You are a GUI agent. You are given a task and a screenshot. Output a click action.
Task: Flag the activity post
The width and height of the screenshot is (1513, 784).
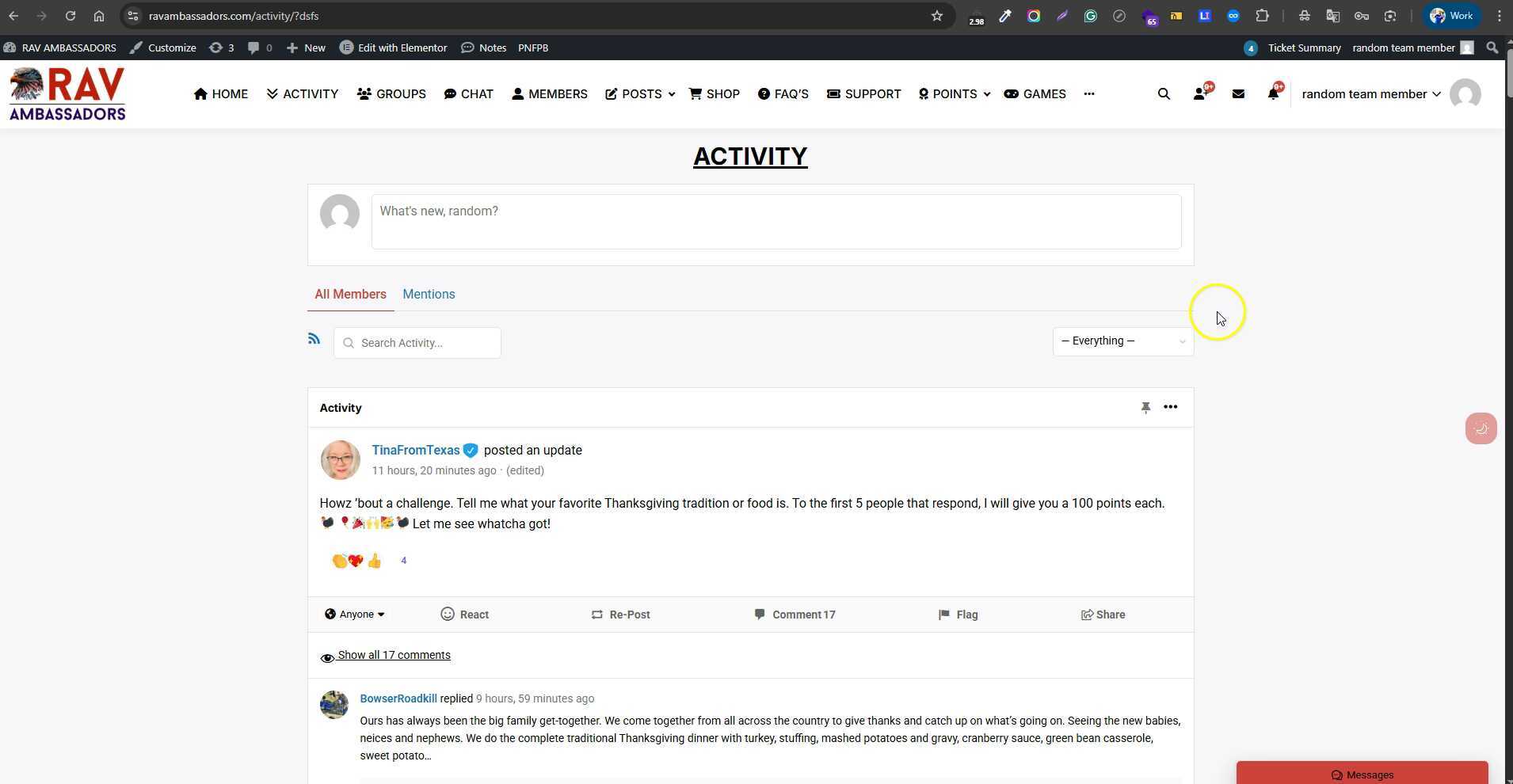958,615
